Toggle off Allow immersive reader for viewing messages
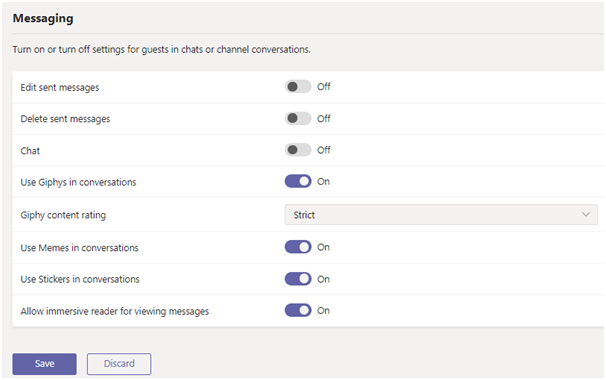606x380 pixels. pyautogui.click(x=298, y=310)
